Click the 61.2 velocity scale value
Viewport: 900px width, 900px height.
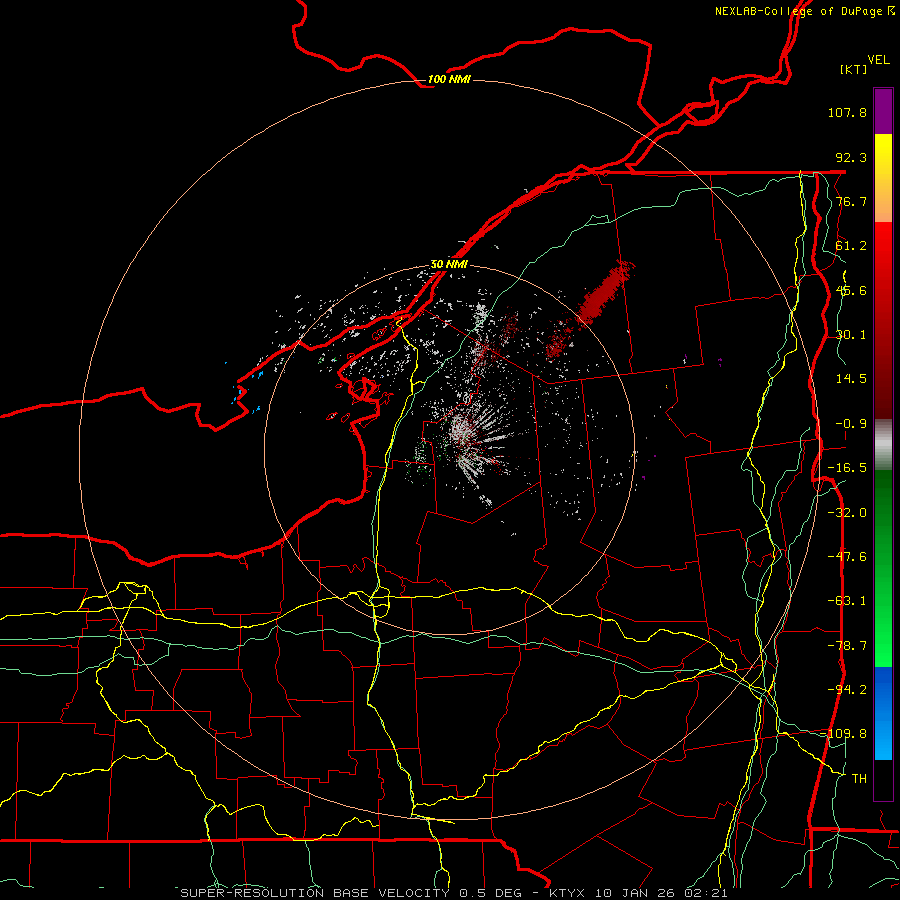point(851,246)
